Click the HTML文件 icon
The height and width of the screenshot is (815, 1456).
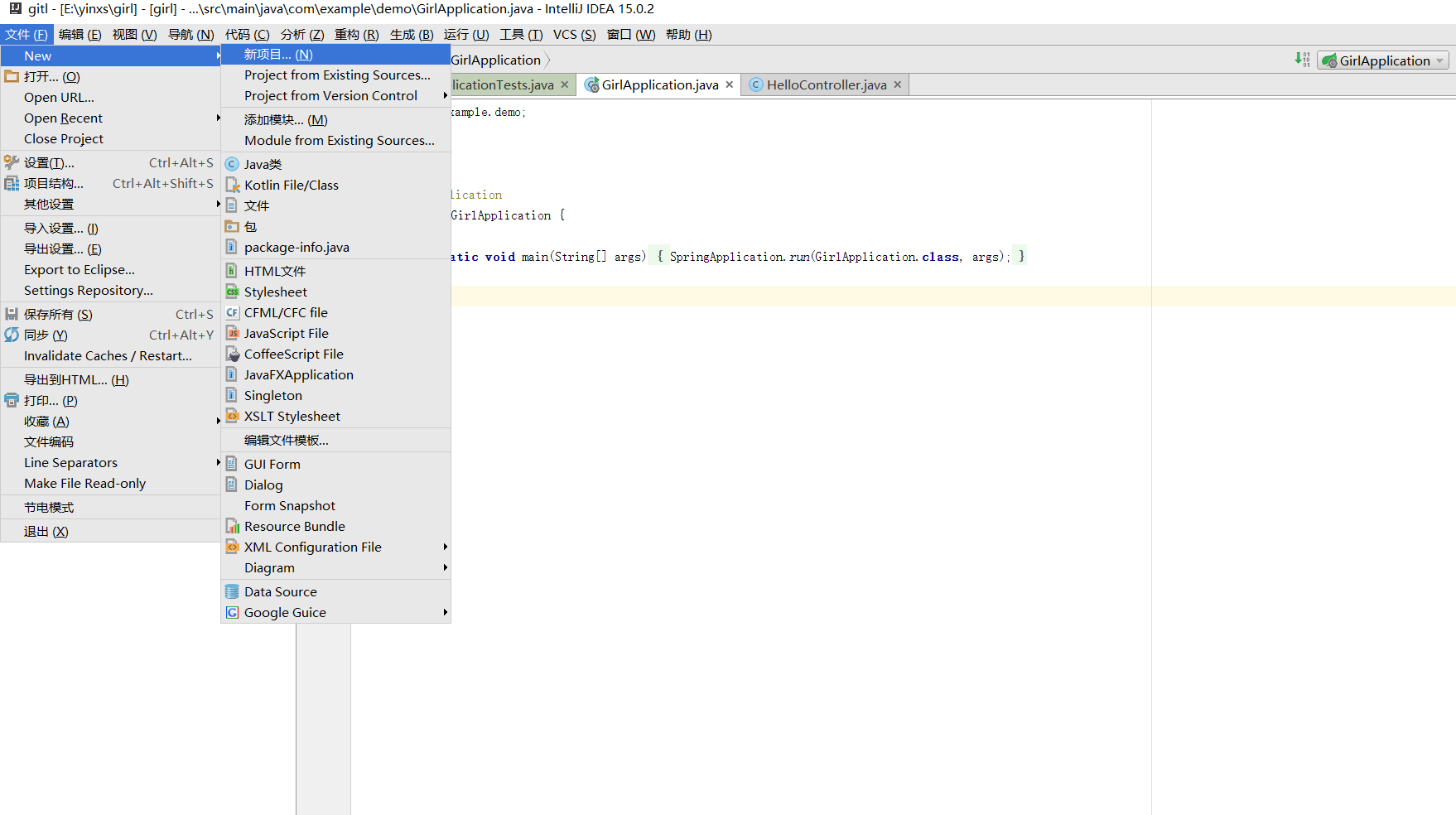point(232,271)
